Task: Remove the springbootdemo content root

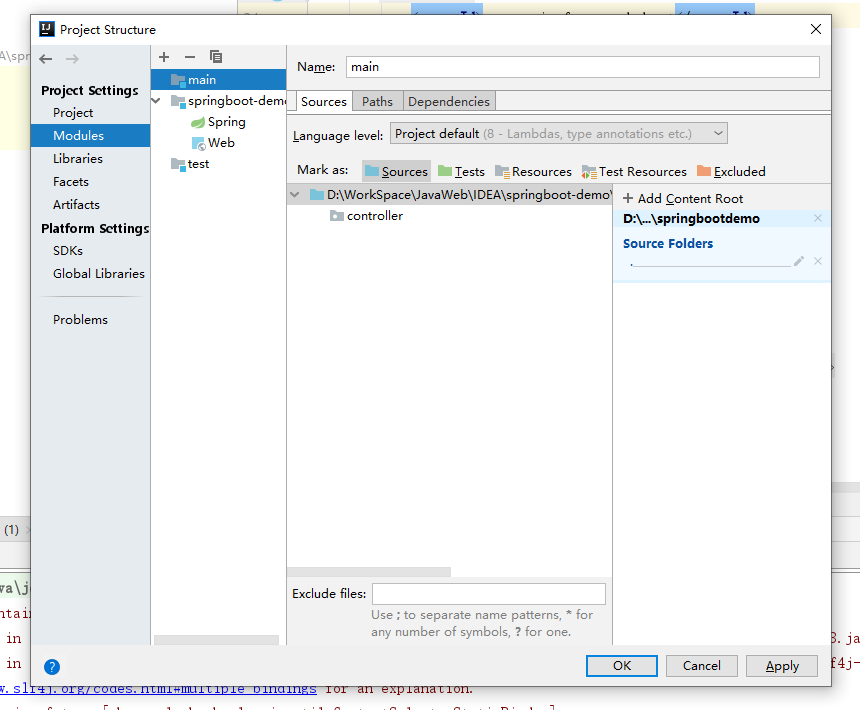Action: [x=818, y=218]
